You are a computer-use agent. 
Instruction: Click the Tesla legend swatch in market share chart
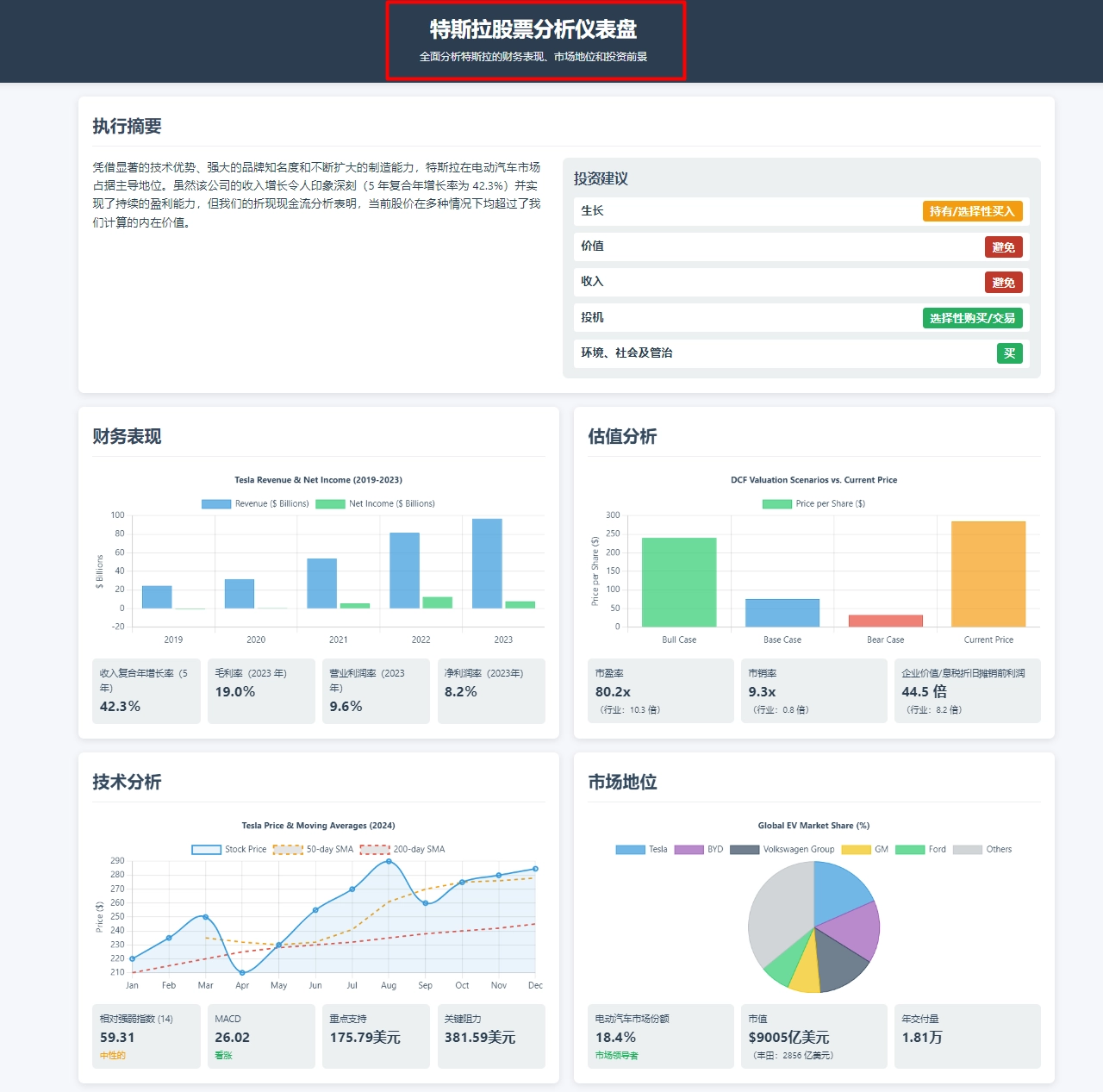(630, 850)
